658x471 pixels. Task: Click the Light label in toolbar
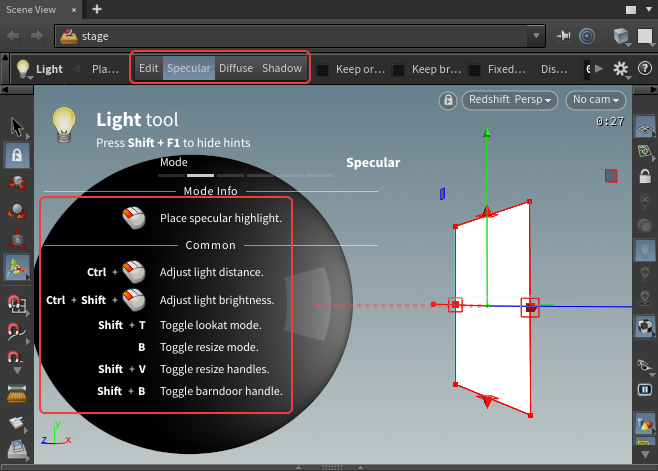pyautogui.click(x=49, y=69)
